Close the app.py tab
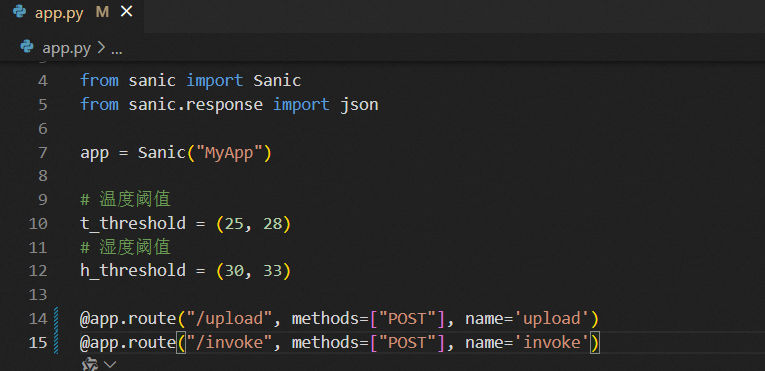The height and width of the screenshot is (371, 765). pyautogui.click(x=126, y=12)
